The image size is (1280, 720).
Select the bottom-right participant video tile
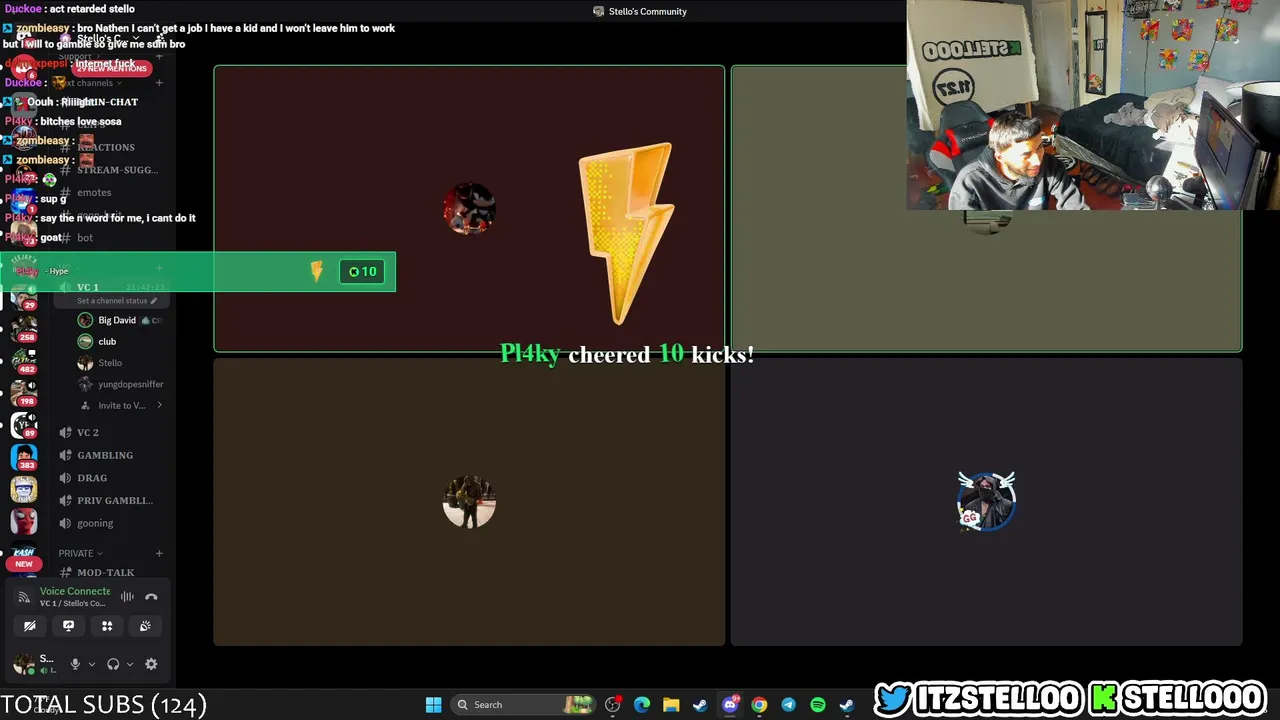[986, 502]
